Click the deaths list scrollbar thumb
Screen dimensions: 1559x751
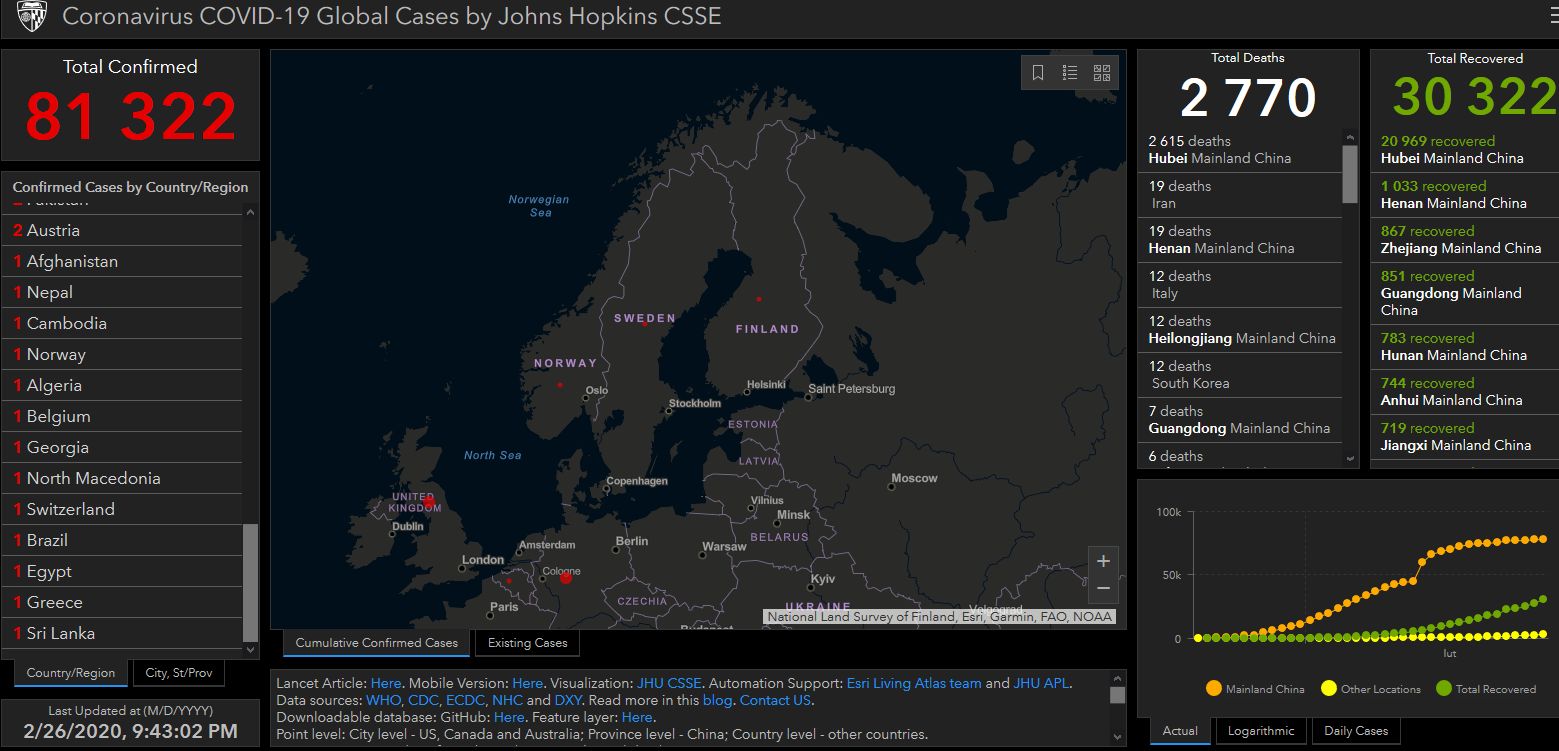1350,174
